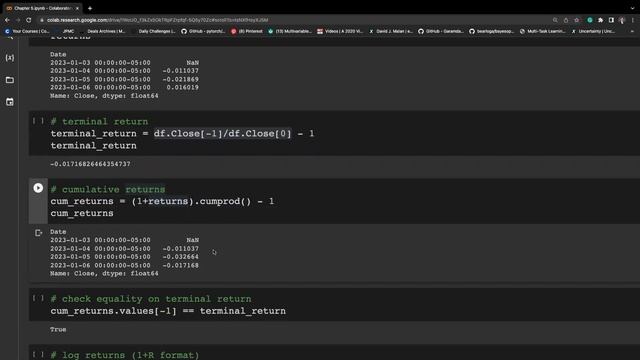Click cumulative output value -0.032664
Screen dimensions: 640x360
pos(181,257)
